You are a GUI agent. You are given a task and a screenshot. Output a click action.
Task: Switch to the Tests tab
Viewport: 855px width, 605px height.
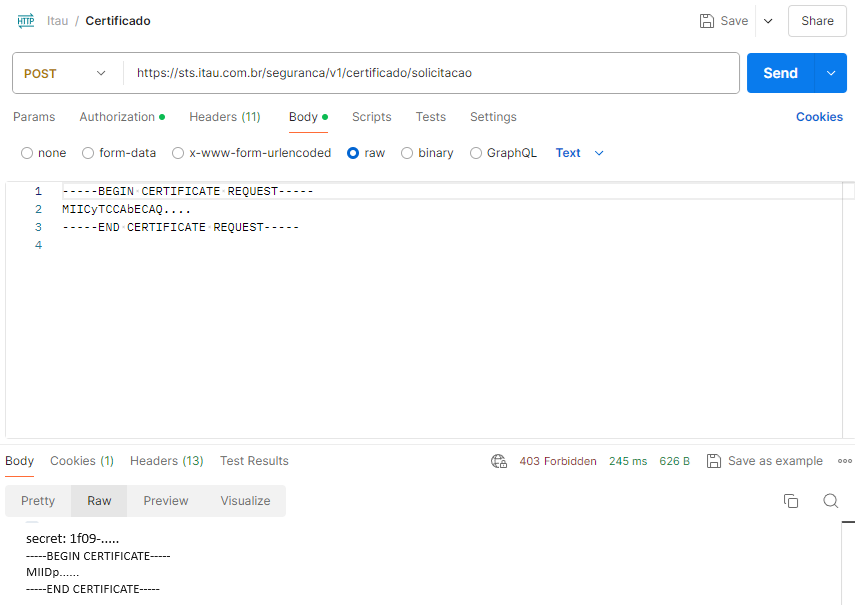[x=430, y=117]
